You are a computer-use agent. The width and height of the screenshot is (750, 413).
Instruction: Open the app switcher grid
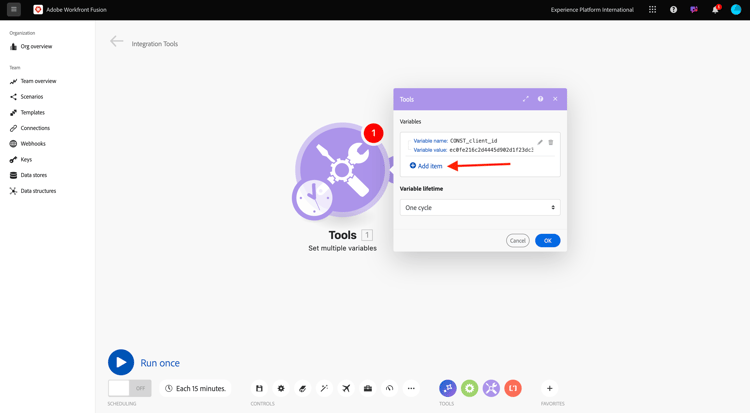pos(652,10)
